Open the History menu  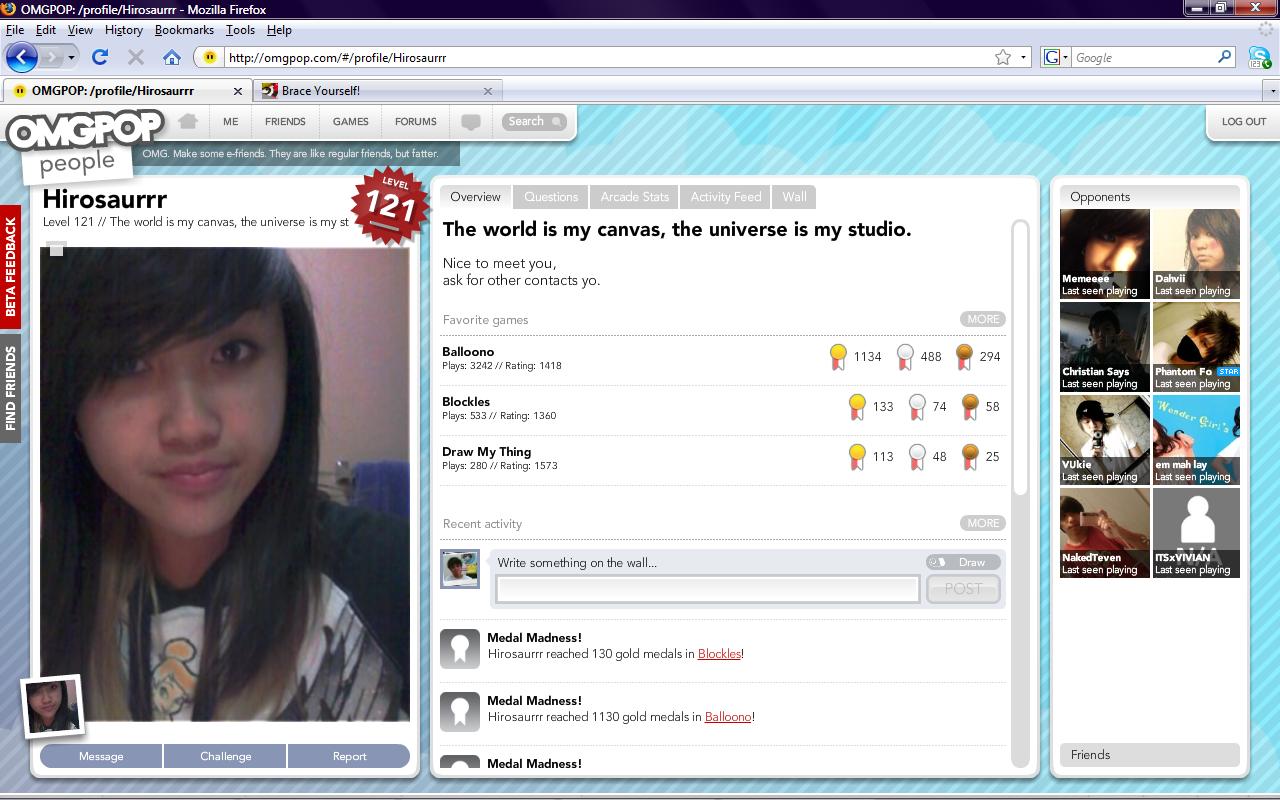coord(124,30)
